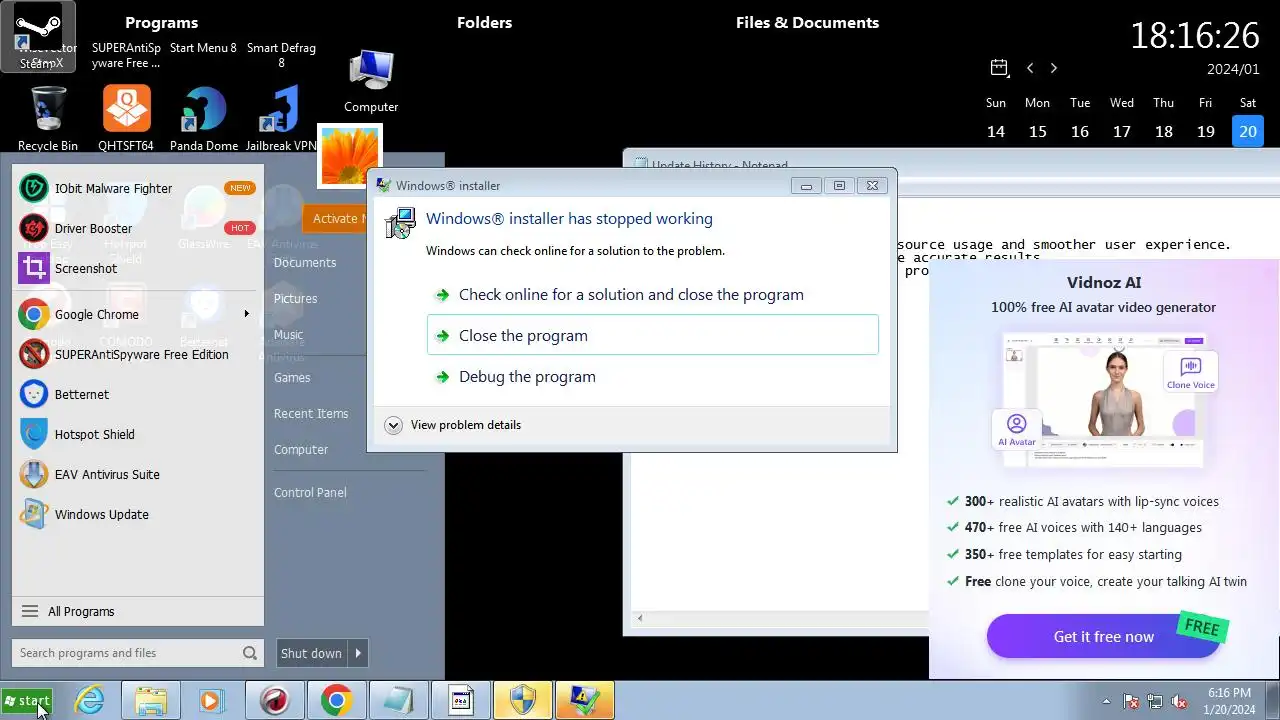Click the AI Avatar card in ad
Image resolution: width=1280 pixels, height=720 pixels.
1017,430
